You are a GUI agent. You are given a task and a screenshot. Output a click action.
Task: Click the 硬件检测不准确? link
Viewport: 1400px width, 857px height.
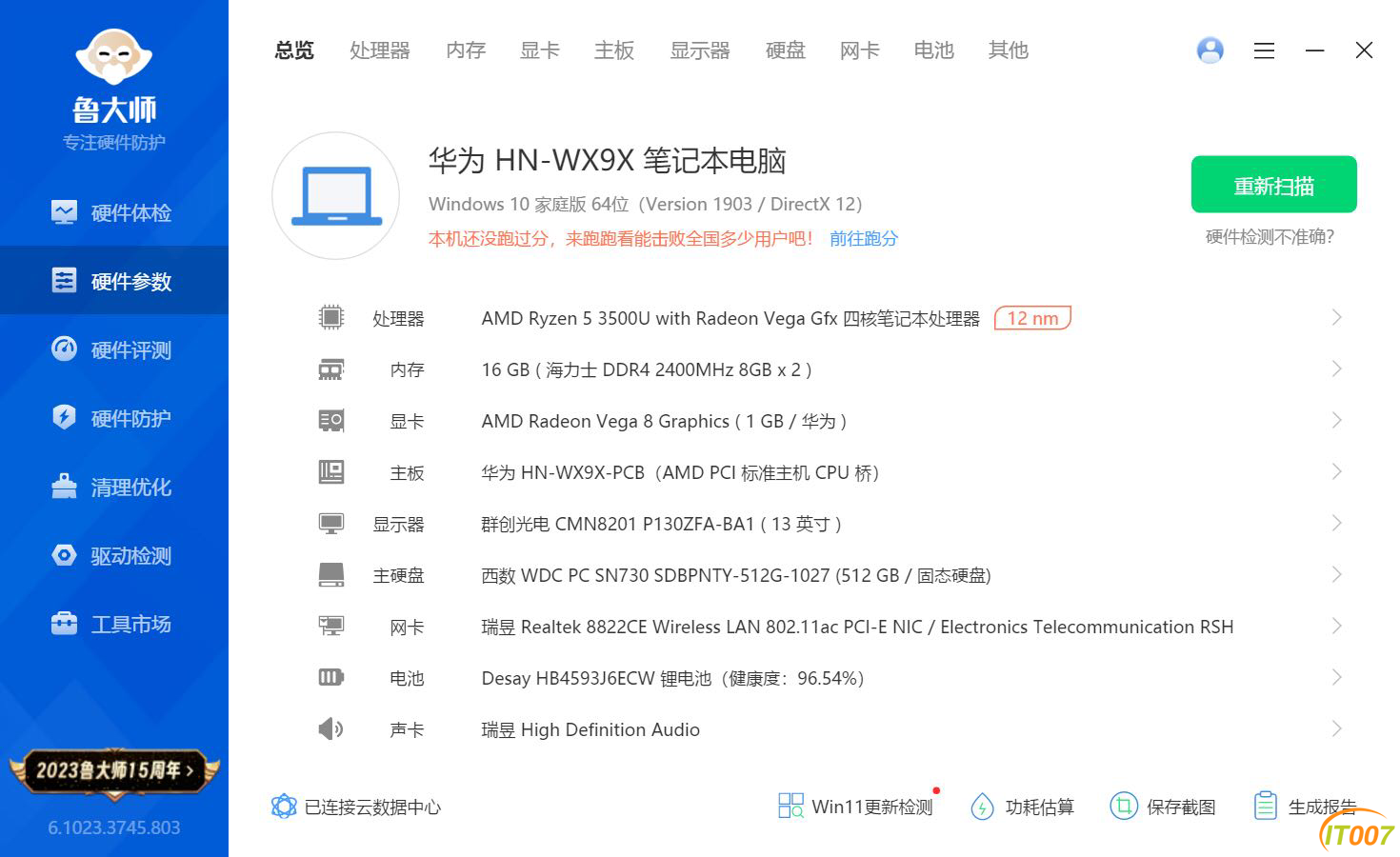pyautogui.click(x=1270, y=237)
